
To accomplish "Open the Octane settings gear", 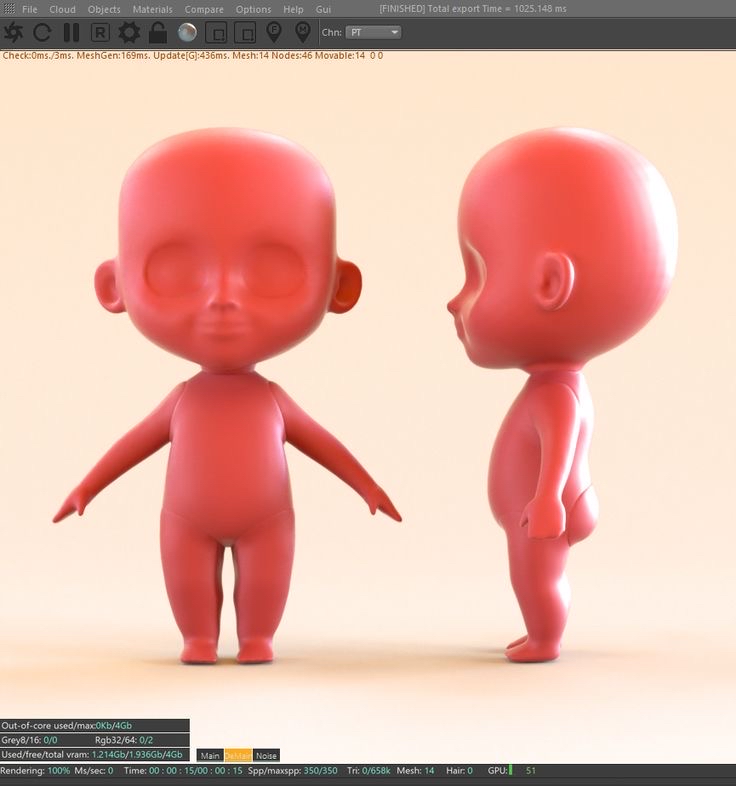I will point(129,33).
